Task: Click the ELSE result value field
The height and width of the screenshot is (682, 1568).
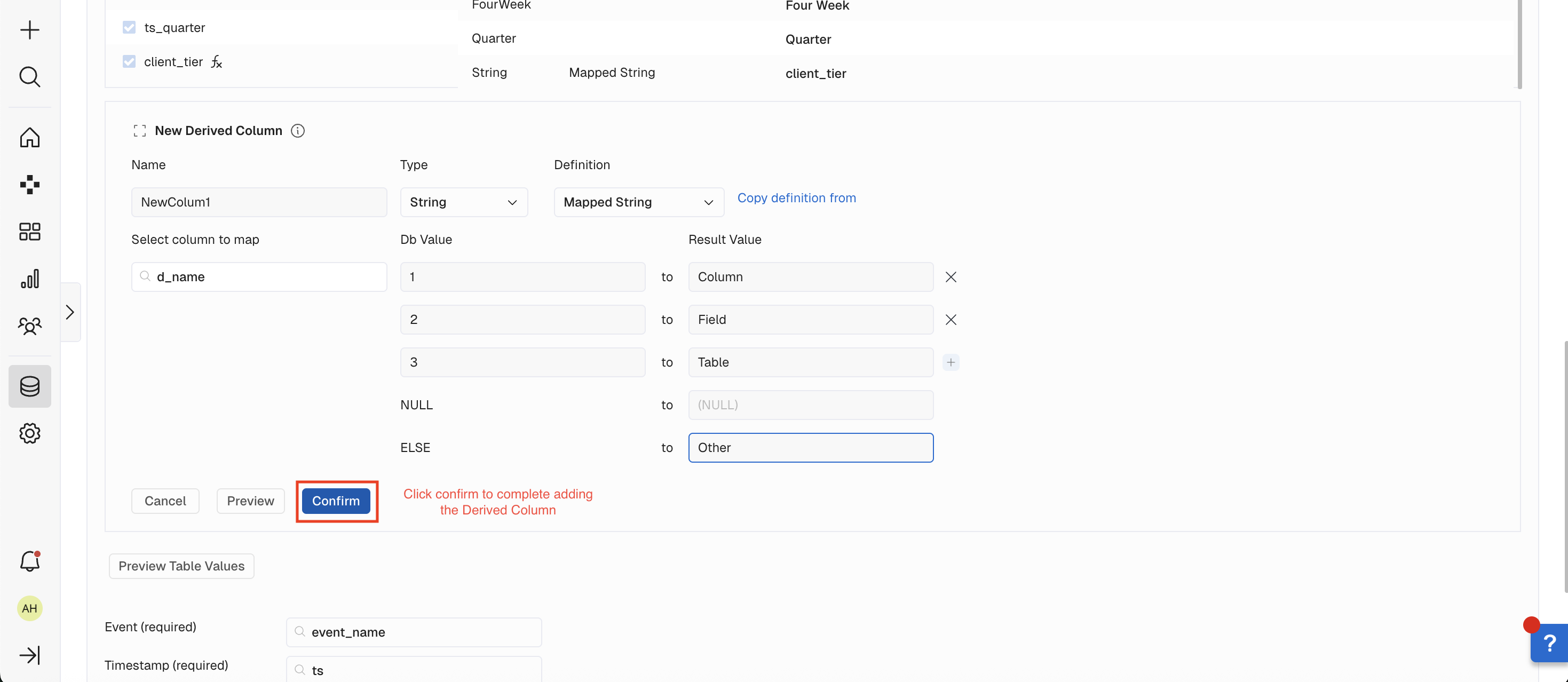Action: click(810, 447)
